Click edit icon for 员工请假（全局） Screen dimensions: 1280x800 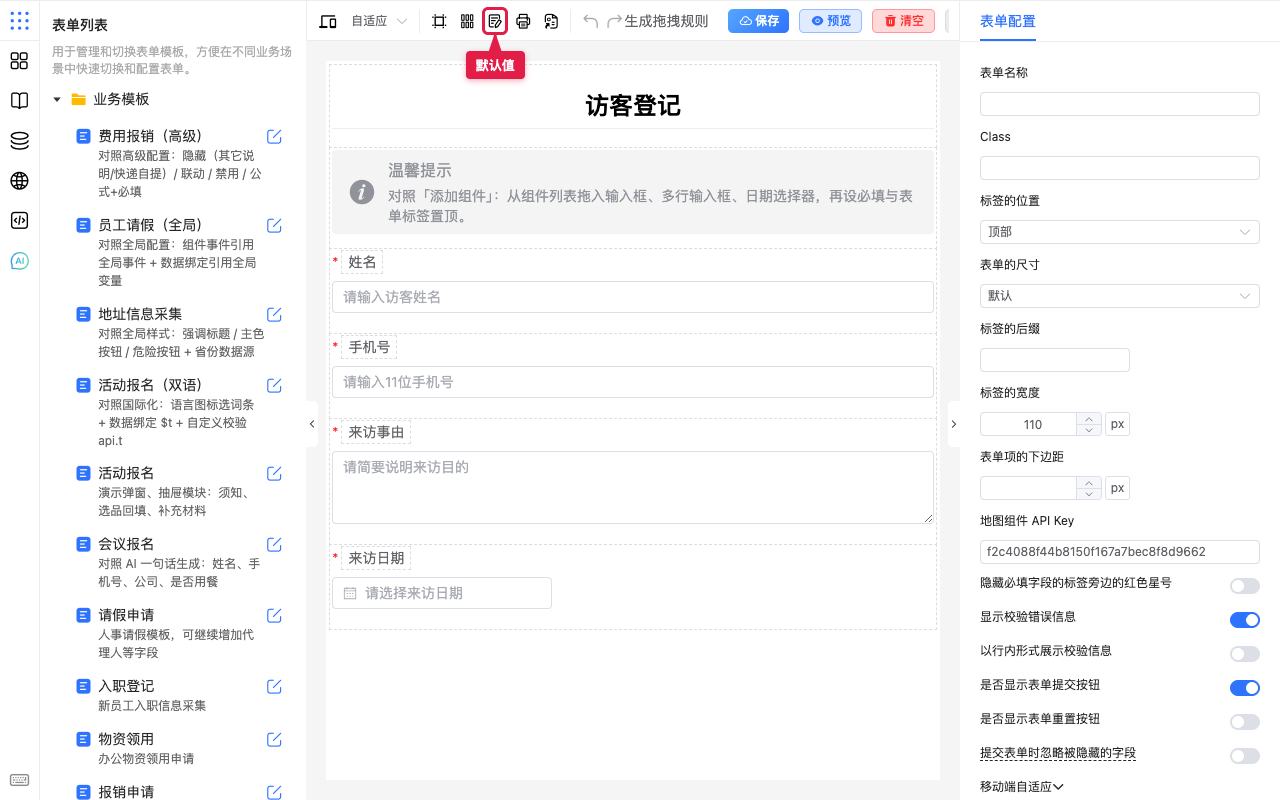pyautogui.click(x=274, y=225)
